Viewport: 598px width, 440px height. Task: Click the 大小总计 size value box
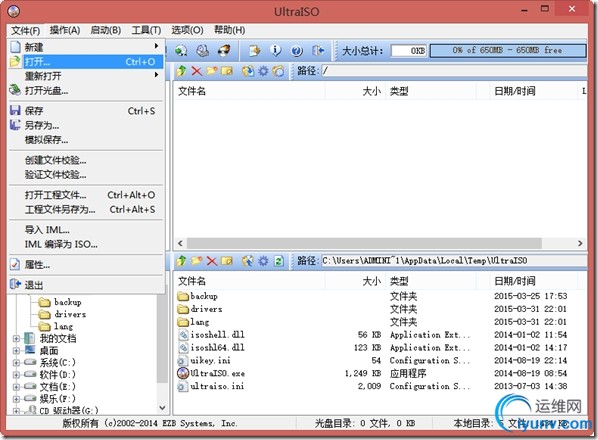point(409,50)
